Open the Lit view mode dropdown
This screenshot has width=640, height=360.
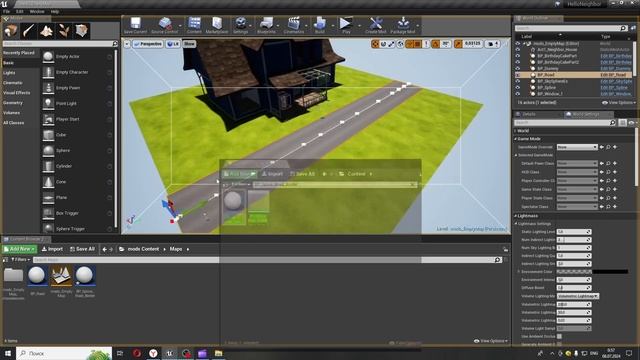(x=173, y=44)
